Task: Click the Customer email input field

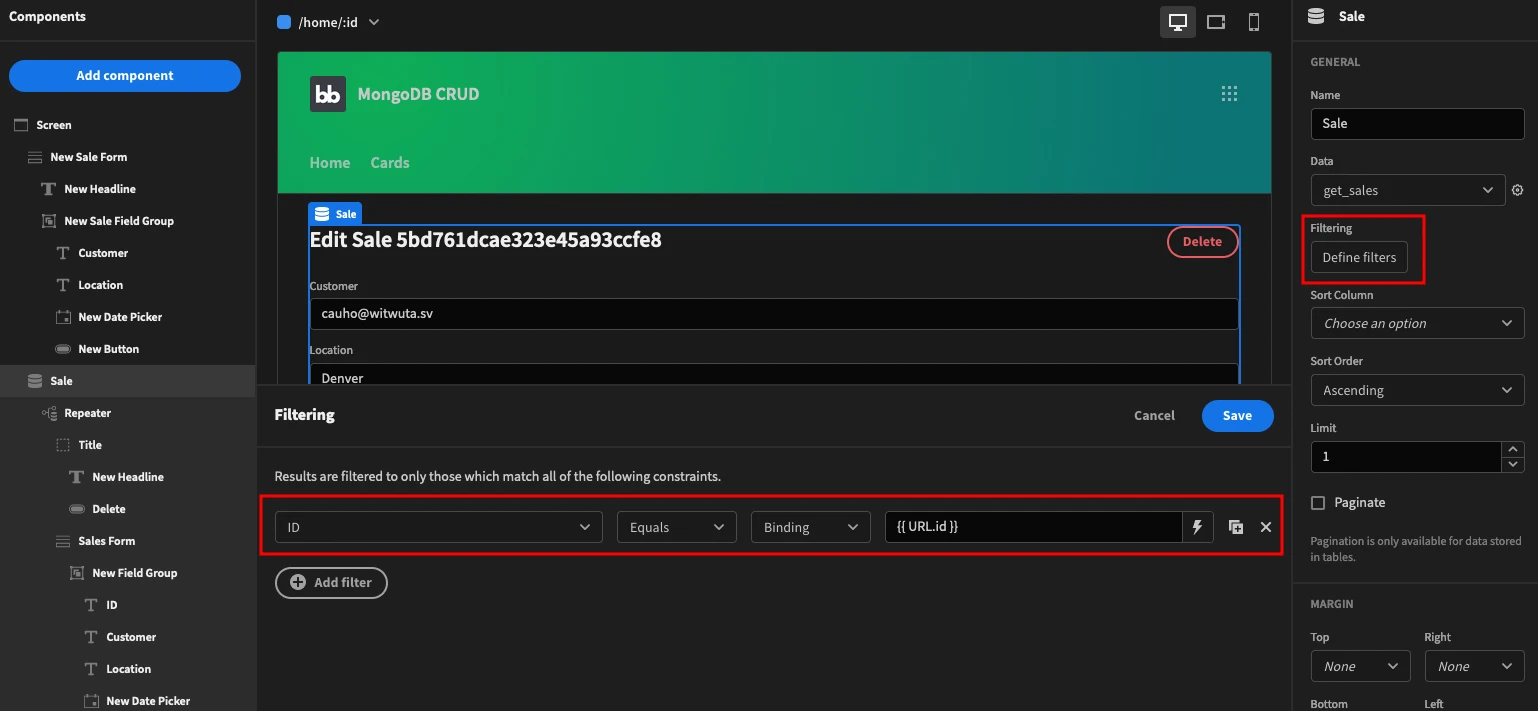Action: pyautogui.click(x=774, y=313)
